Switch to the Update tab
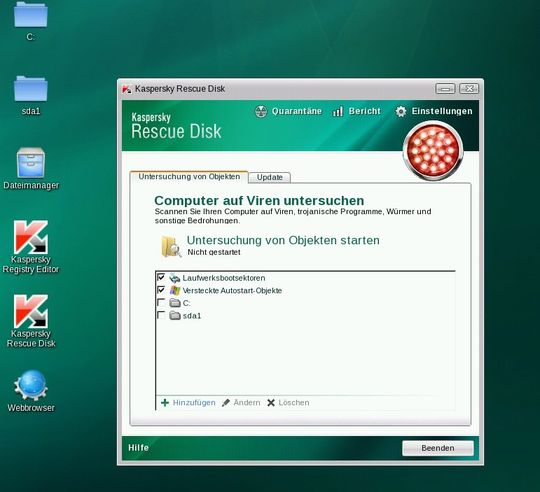Screen dimensions: 540x492 tap(270, 177)
